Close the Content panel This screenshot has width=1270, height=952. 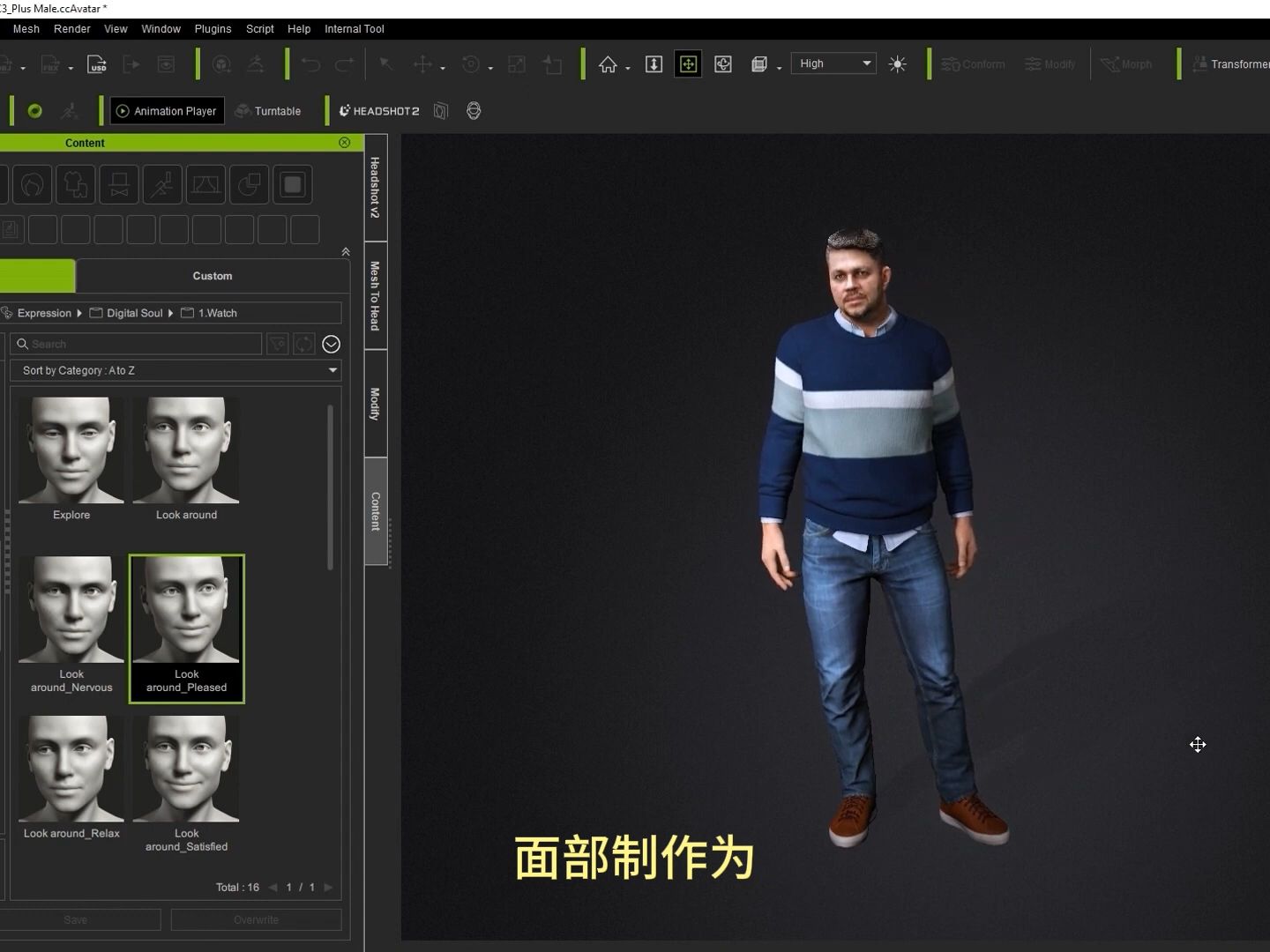click(x=345, y=143)
